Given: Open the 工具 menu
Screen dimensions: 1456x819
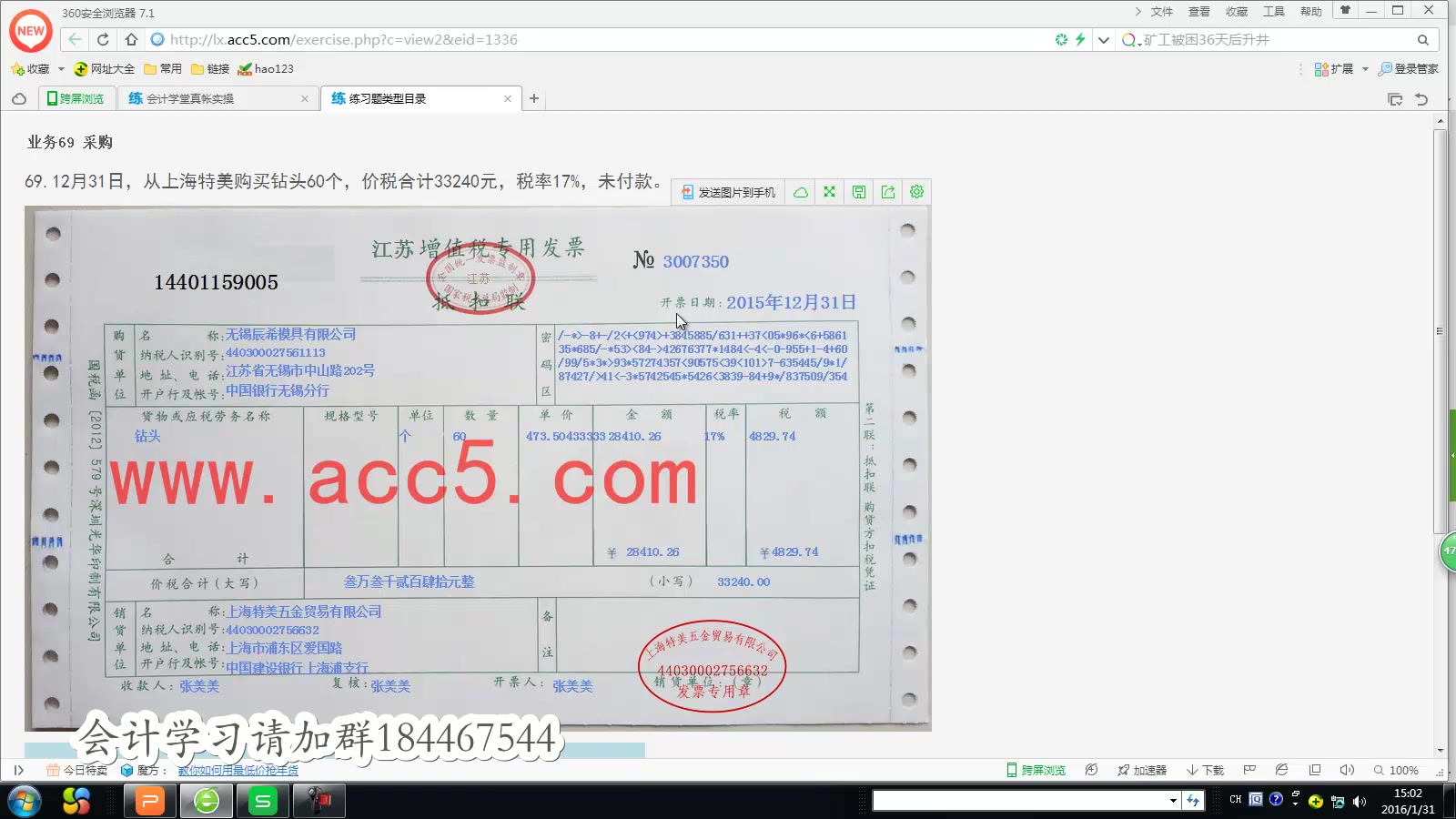Looking at the screenshot, I should tap(1273, 11).
